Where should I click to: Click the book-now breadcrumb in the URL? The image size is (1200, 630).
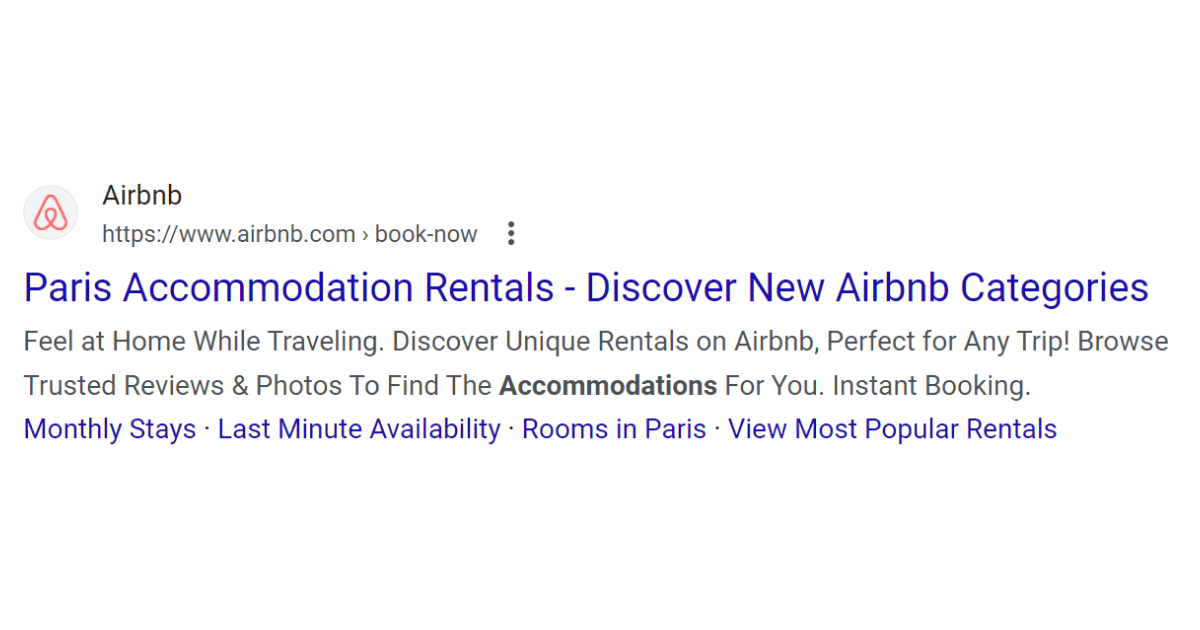click(x=427, y=235)
